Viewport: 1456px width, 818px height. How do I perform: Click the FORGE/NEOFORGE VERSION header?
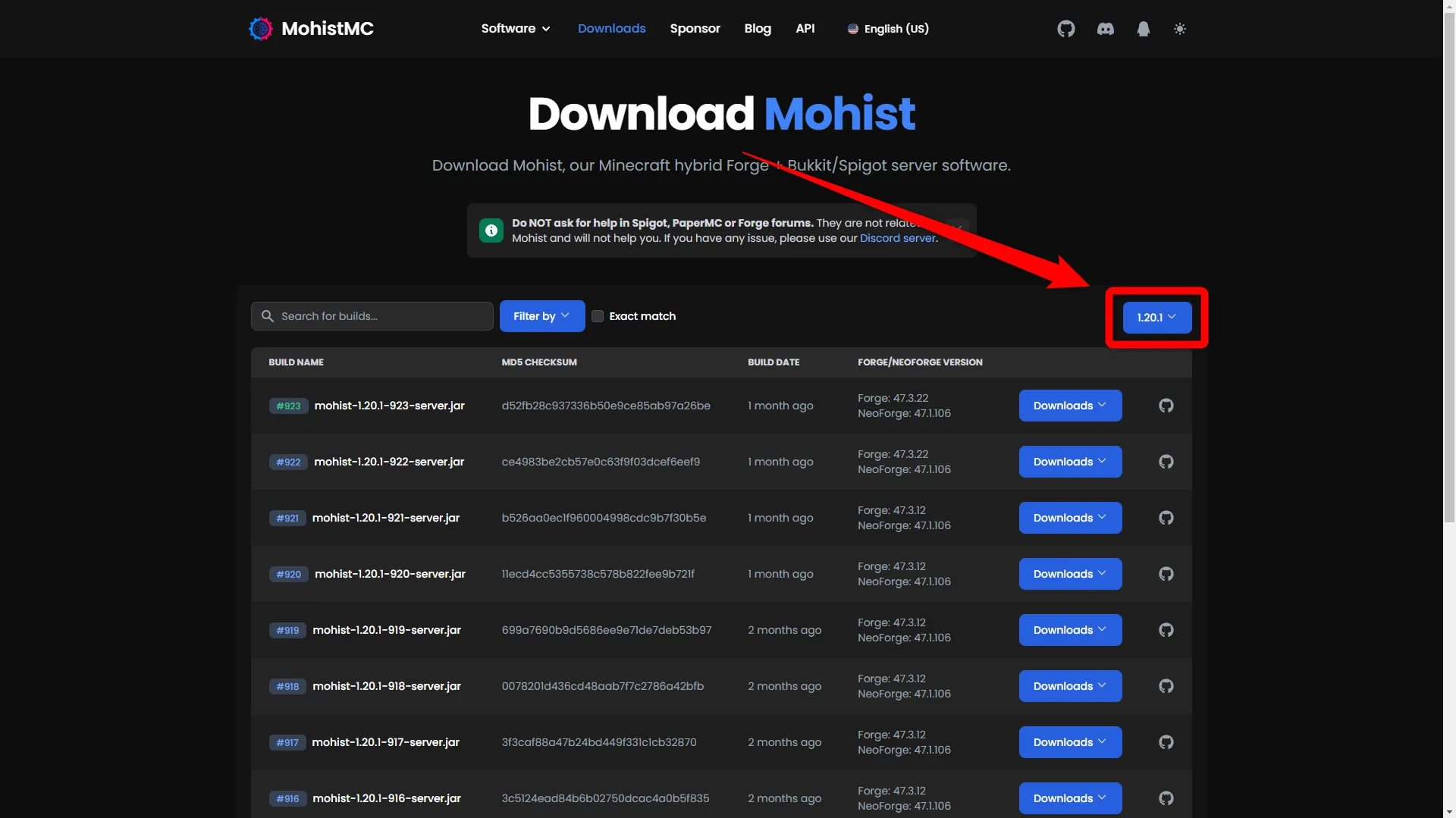[920, 362]
